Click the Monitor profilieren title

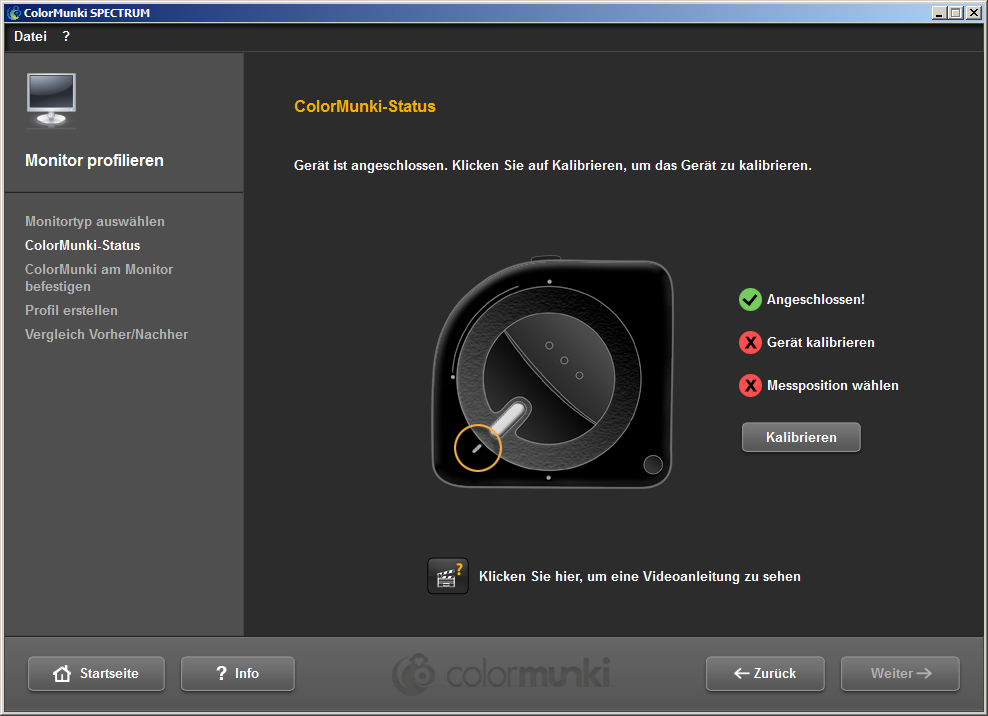(x=95, y=160)
